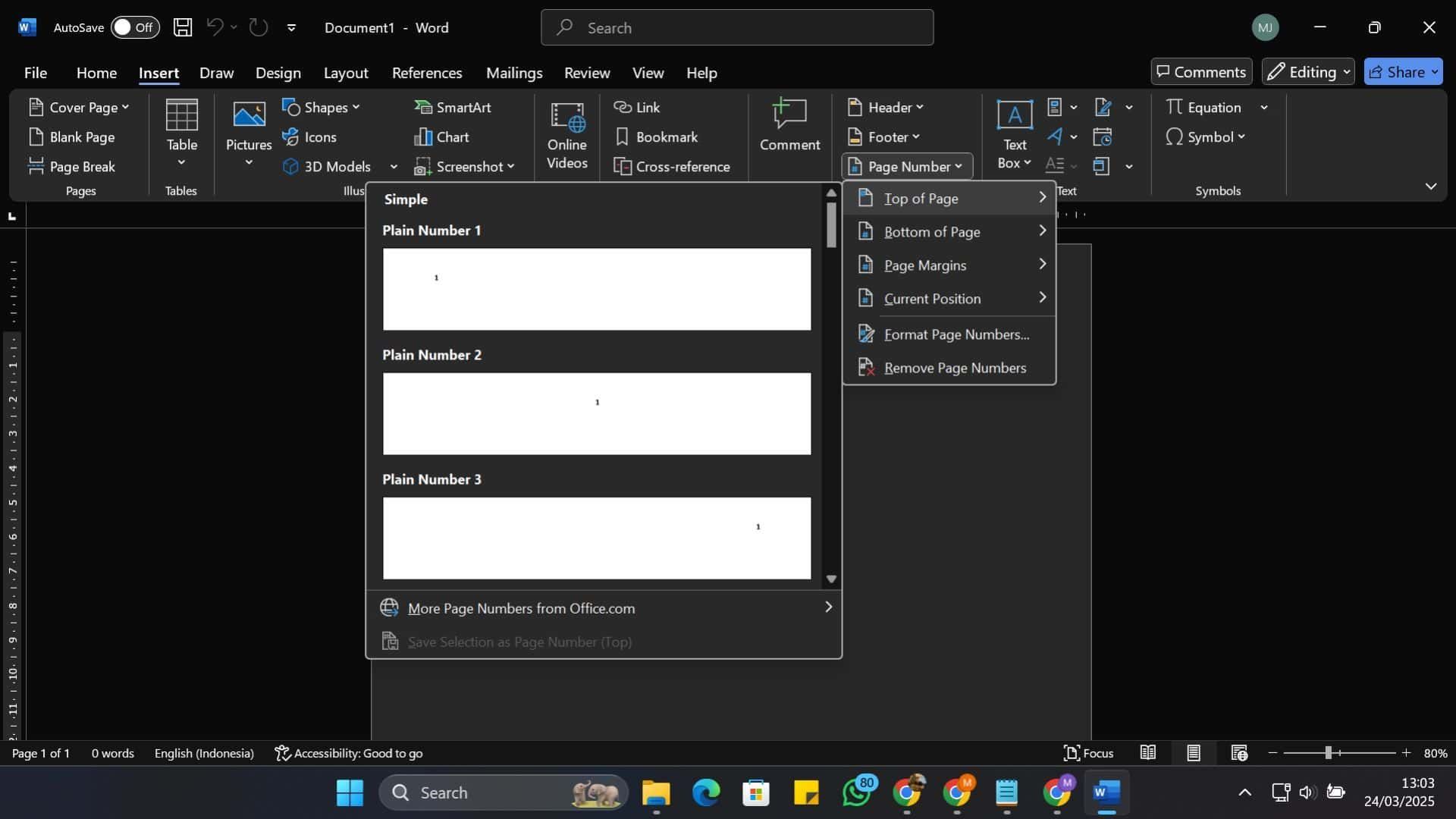Image resolution: width=1456 pixels, height=819 pixels.
Task: Switch to the Design tab
Action: (278, 72)
